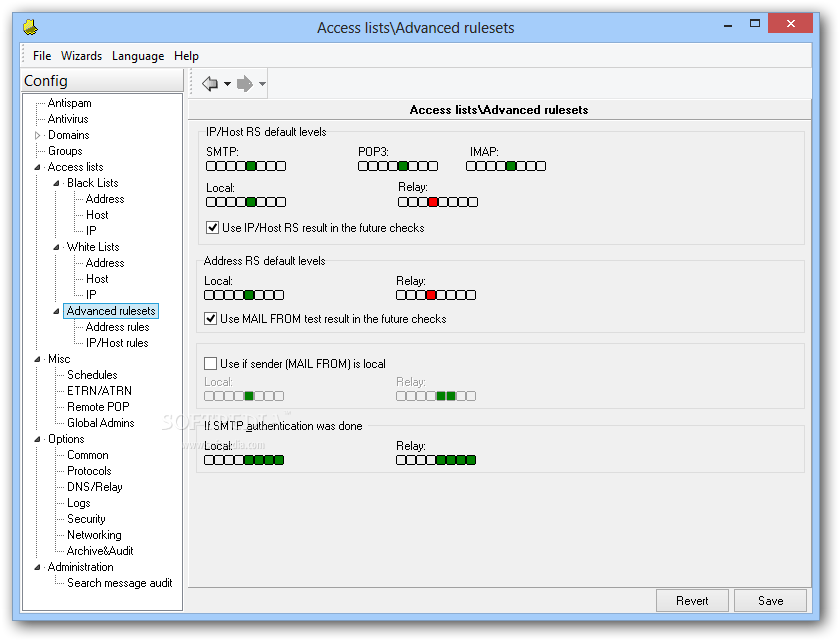Select IP under Black Lists
Viewport: 840px width, 641px height.
click(91, 231)
